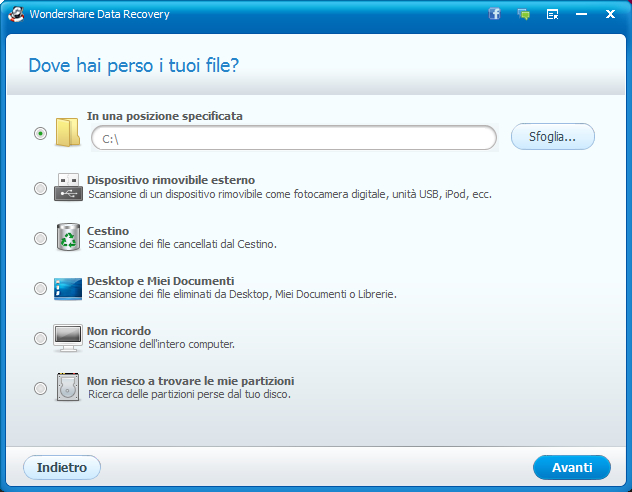The height and width of the screenshot is (492, 632).
Task: Select 'Desktop e Miei Documenti' radio button
Action: tap(40, 288)
